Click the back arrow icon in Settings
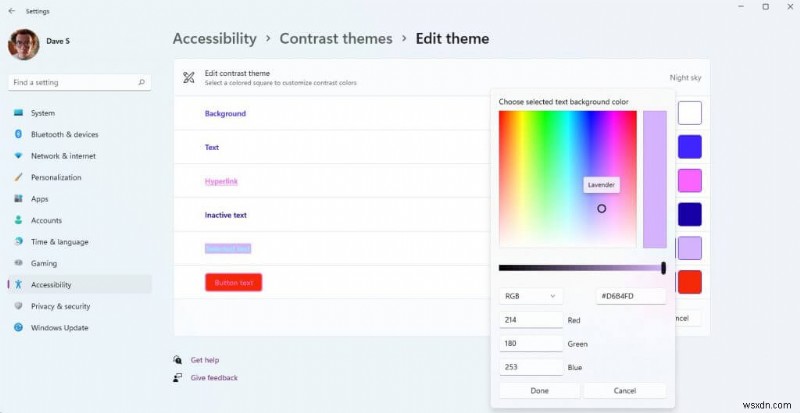This screenshot has width=800, height=413. (12, 11)
